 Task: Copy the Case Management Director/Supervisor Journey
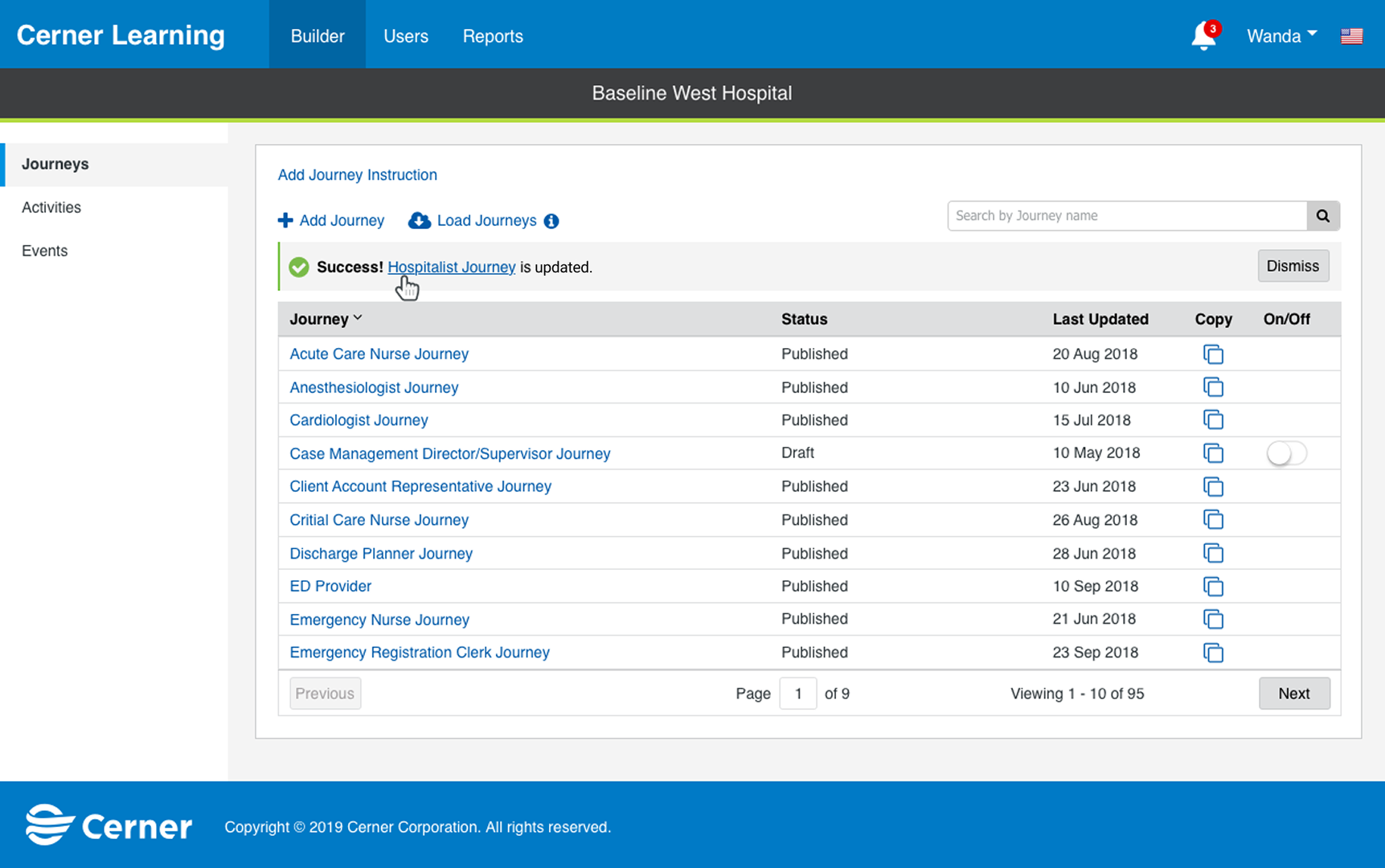click(x=1213, y=453)
